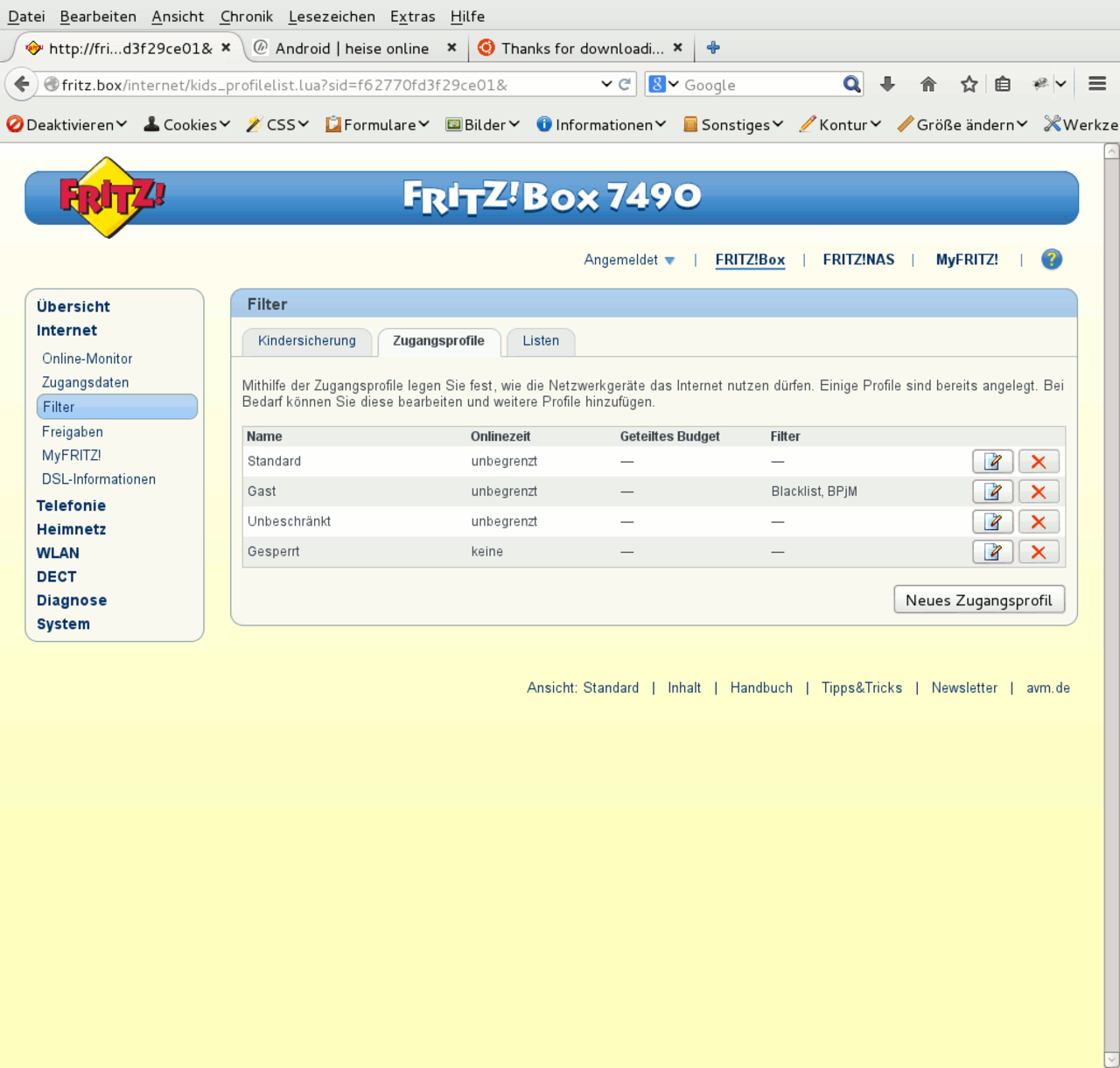Image resolution: width=1120 pixels, height=1068 pixels.
Task: Open the URL history dropdown arrow
Action: click(606, 84)
